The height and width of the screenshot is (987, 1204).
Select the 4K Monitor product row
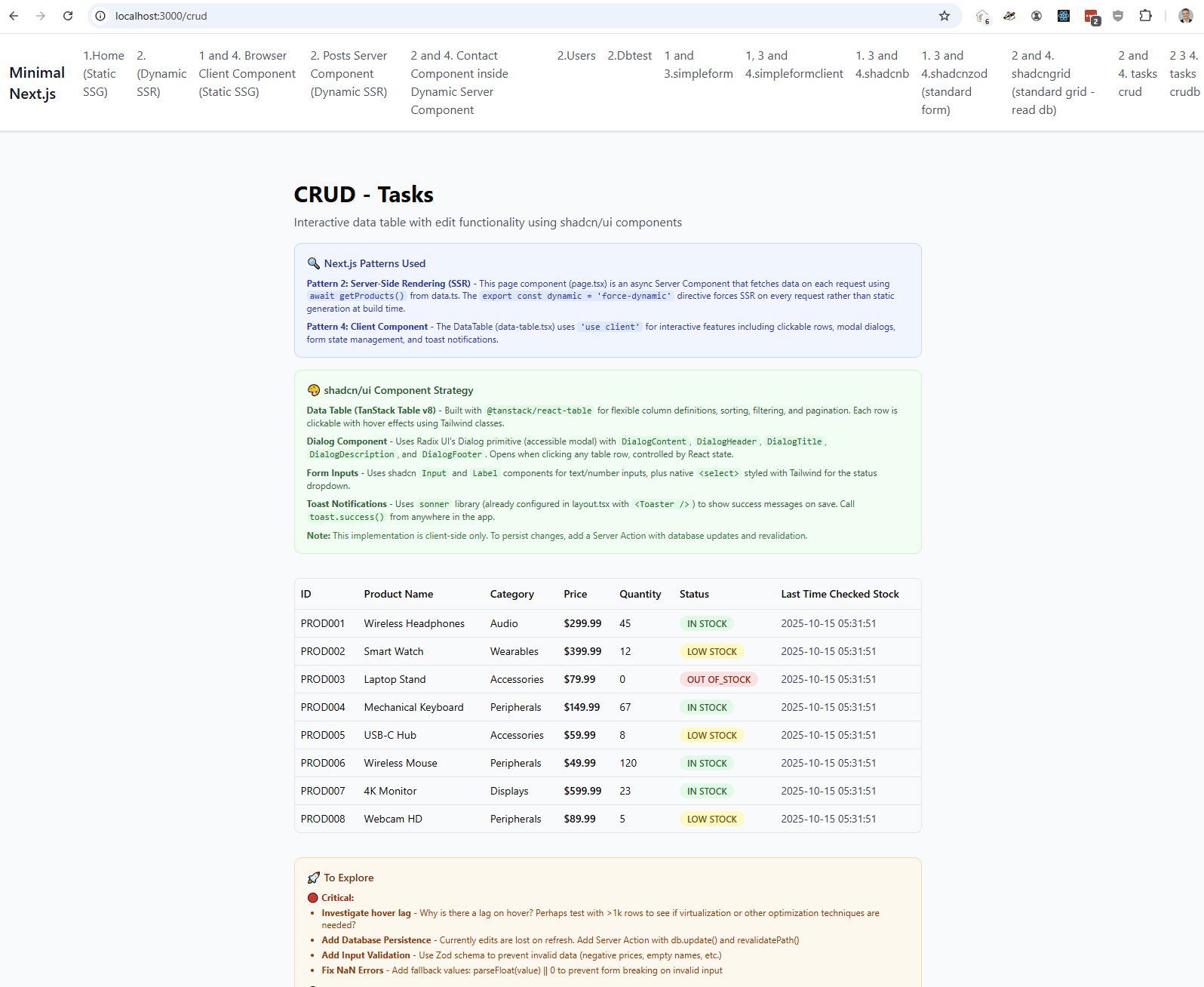click(390, 791)
